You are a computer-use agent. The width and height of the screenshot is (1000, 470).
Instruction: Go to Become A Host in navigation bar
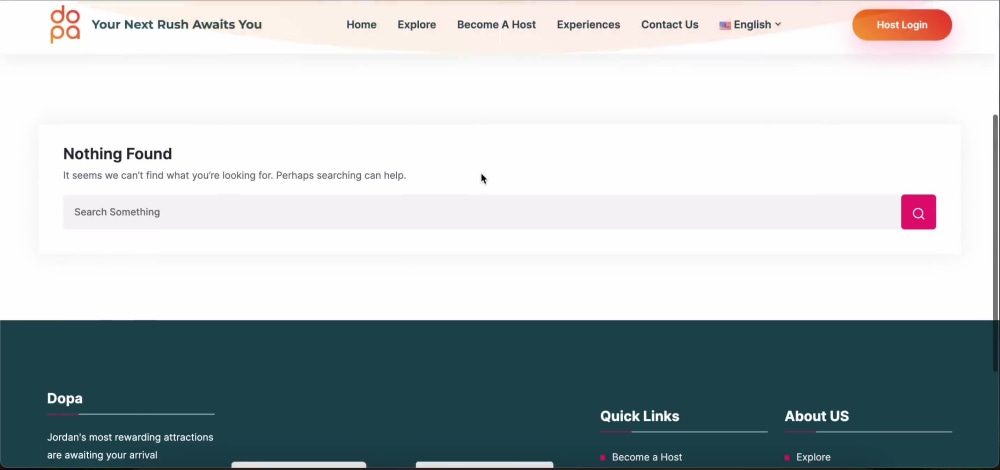click(x=496, y=25)
